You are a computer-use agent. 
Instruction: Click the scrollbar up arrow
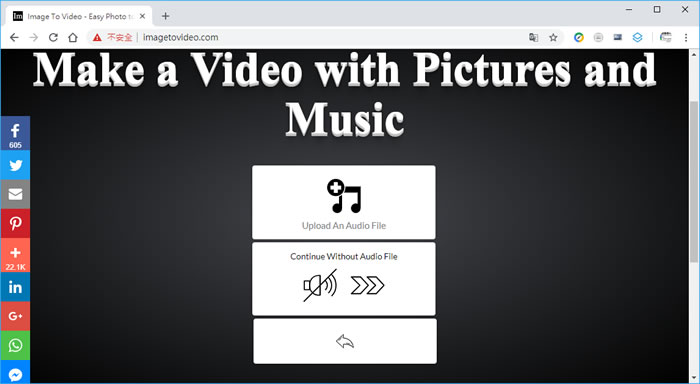coord(694,54)
